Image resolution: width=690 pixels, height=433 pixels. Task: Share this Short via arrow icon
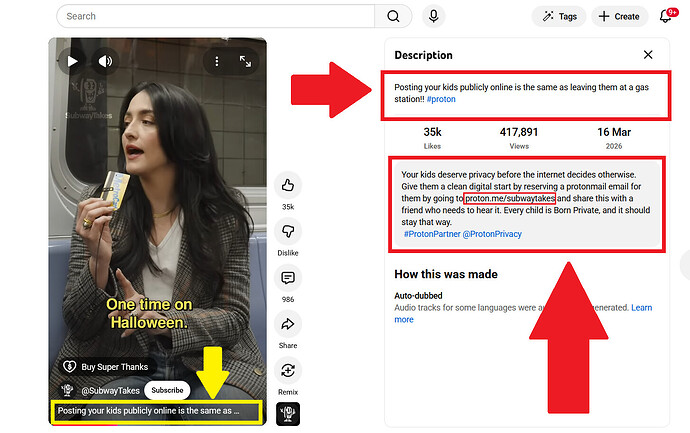tap(288, 324)
